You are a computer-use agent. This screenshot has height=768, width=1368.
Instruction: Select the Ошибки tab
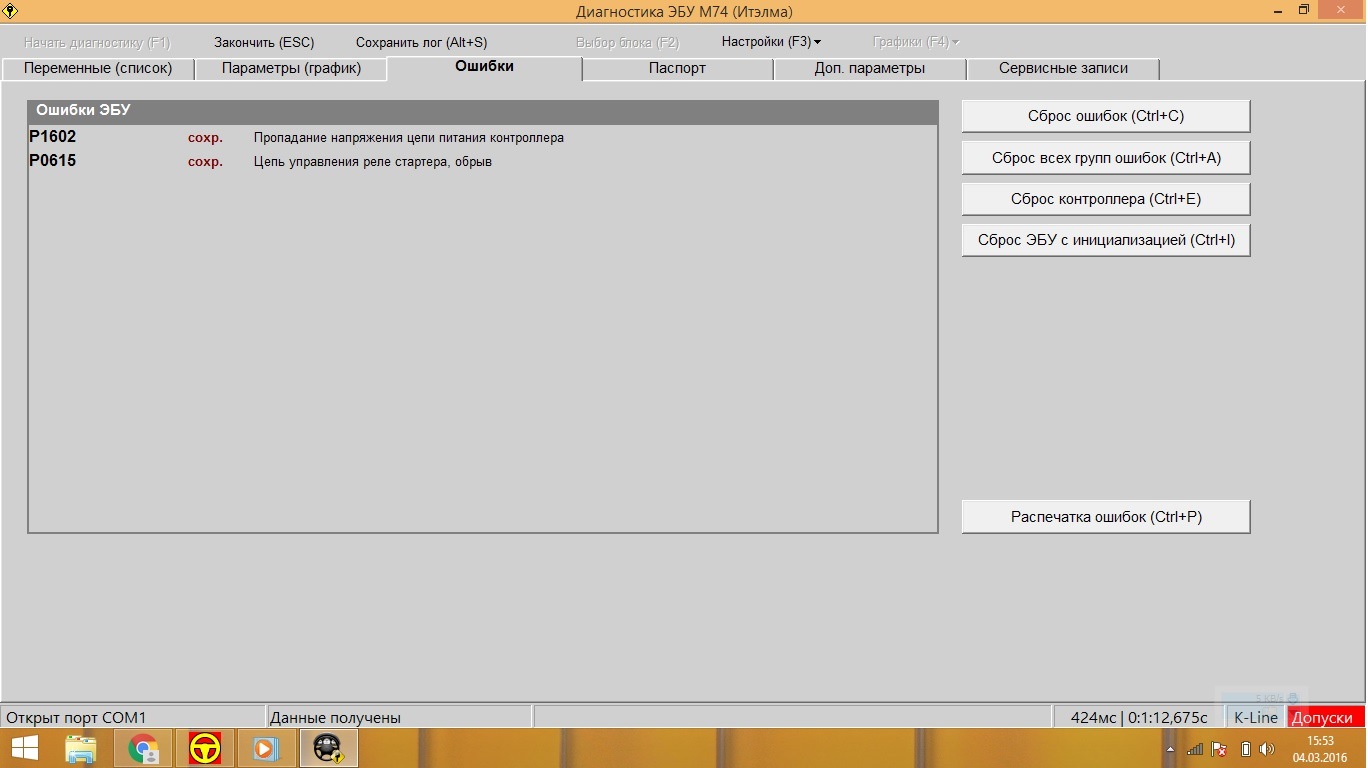click(x=484, y=67)
